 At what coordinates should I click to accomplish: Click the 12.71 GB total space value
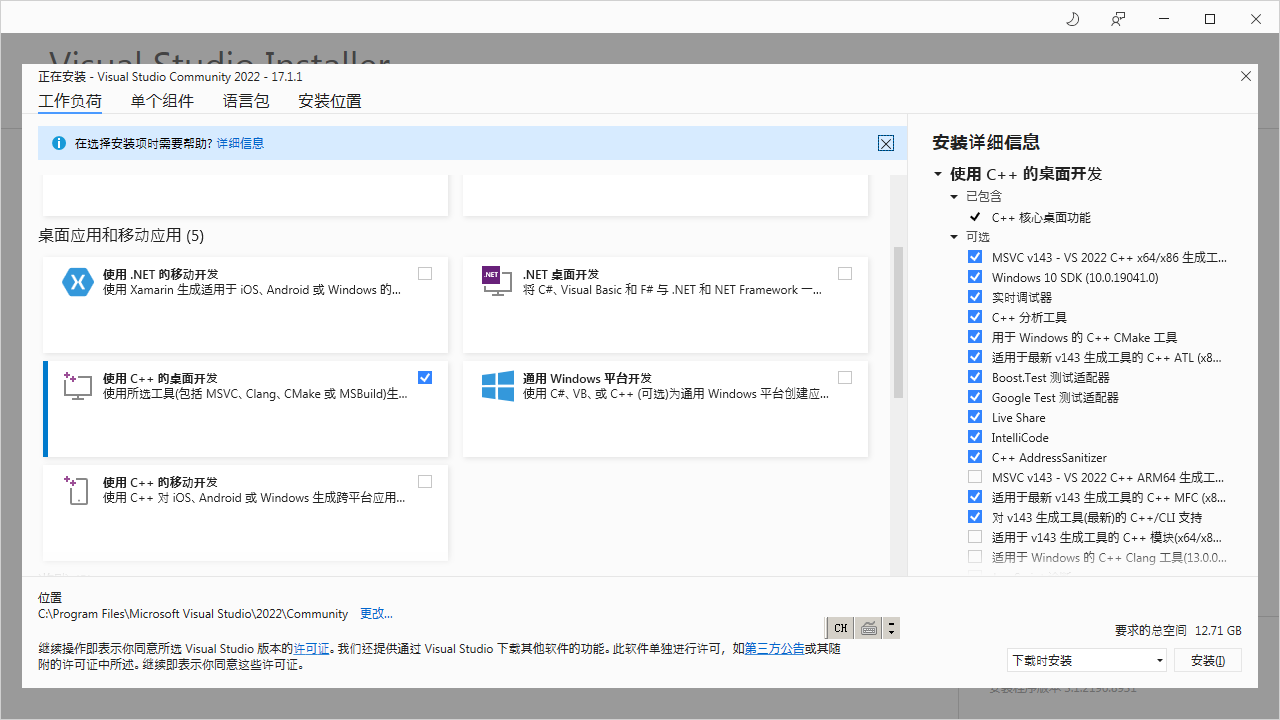click(x=1218, y=631)
